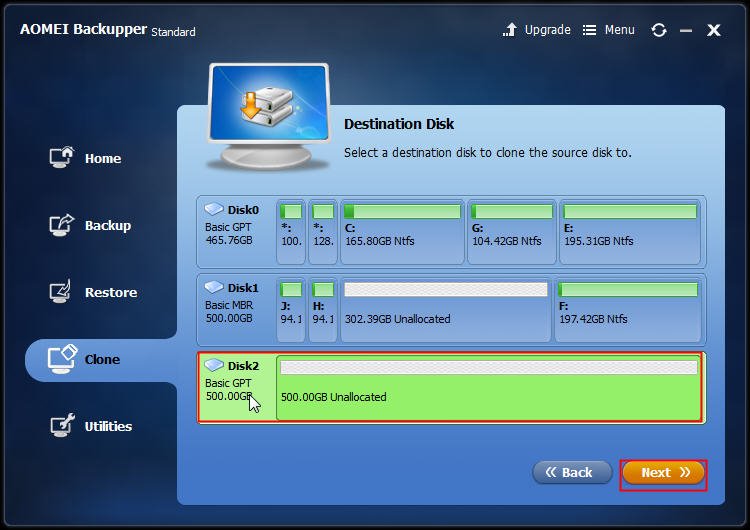Click the Utilities wrench icon
This screenshot has width=750, height=530.
tap(62, 426)
